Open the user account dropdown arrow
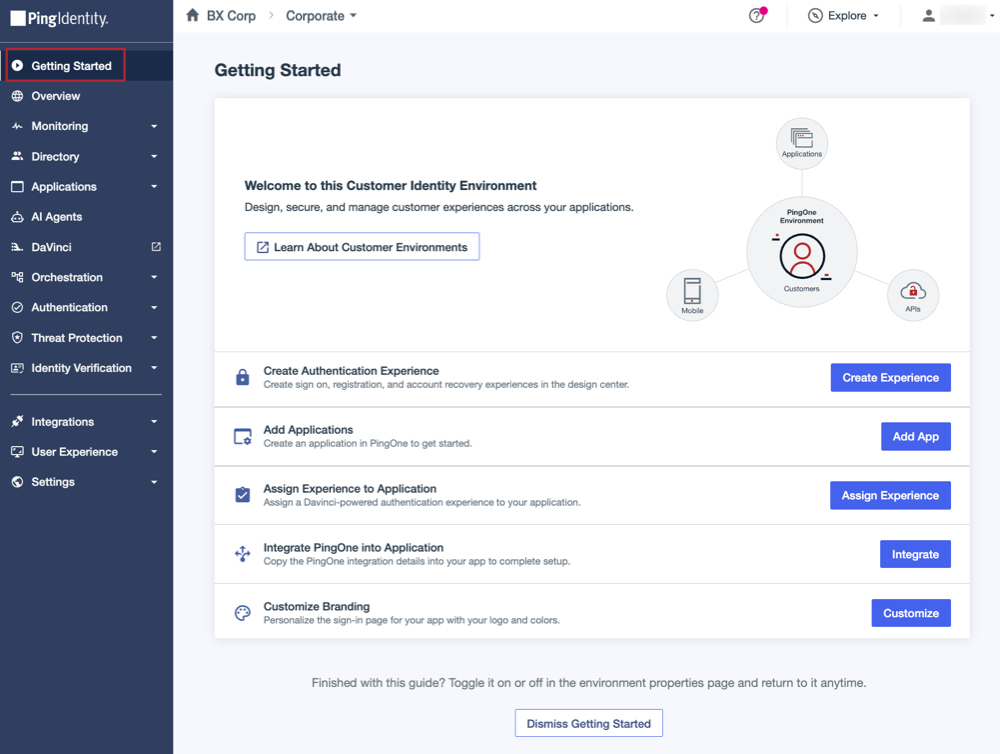The image size is (1000, 754). [x=992, y=15]
